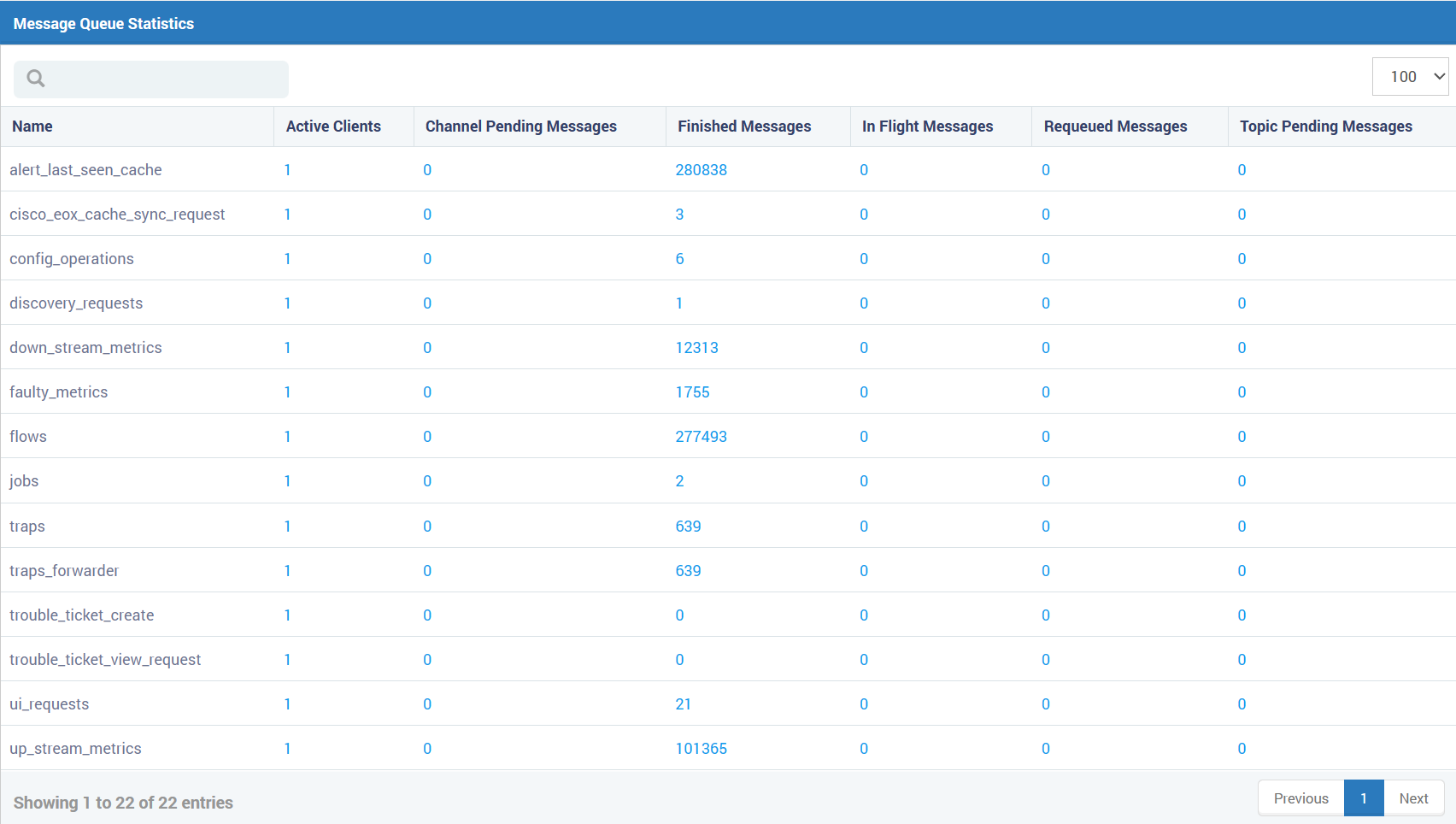This screenshot has height=824, width=1456.
Task: Click in flight messages value for faulty_metrics
Action: pos(864,392)
